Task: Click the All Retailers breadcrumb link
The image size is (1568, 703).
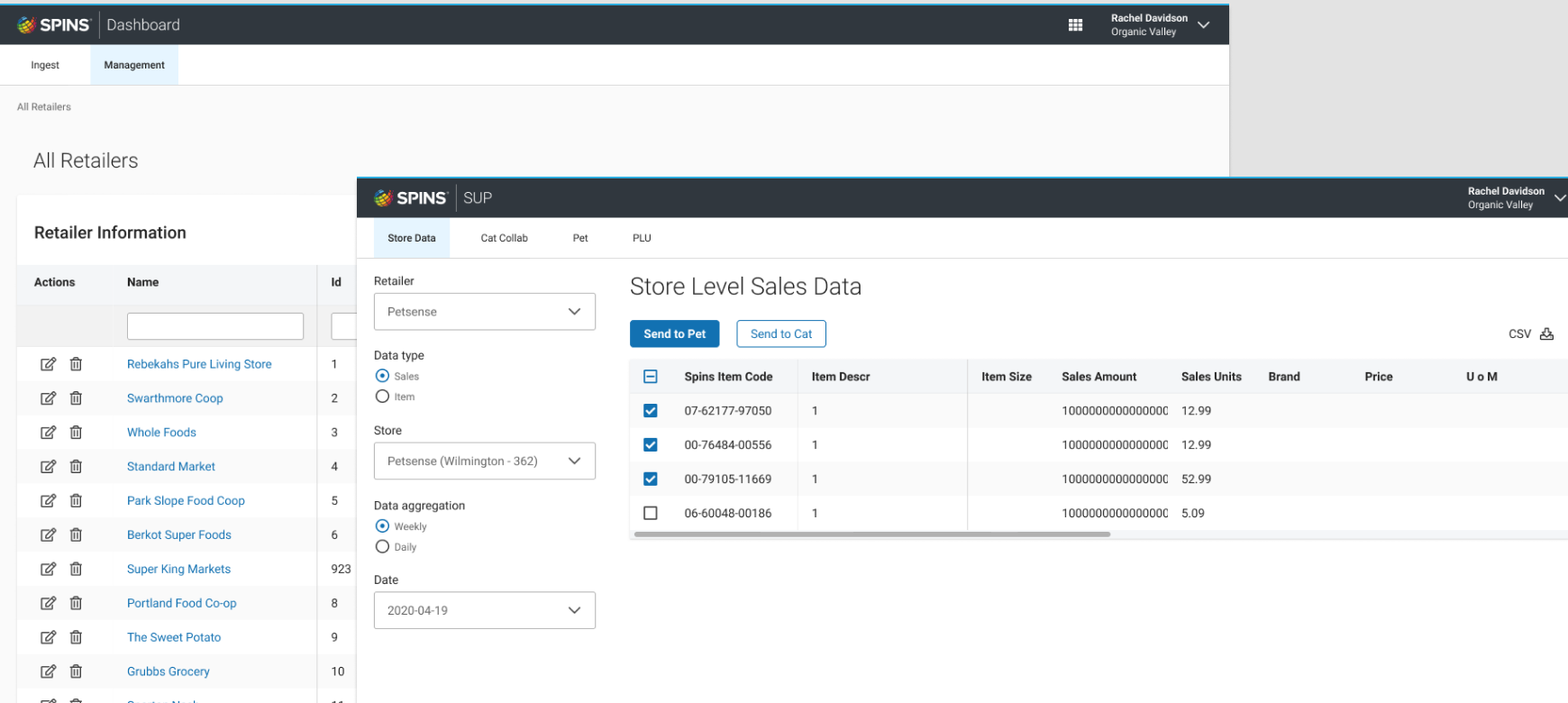Action: [x=44, y=106]
